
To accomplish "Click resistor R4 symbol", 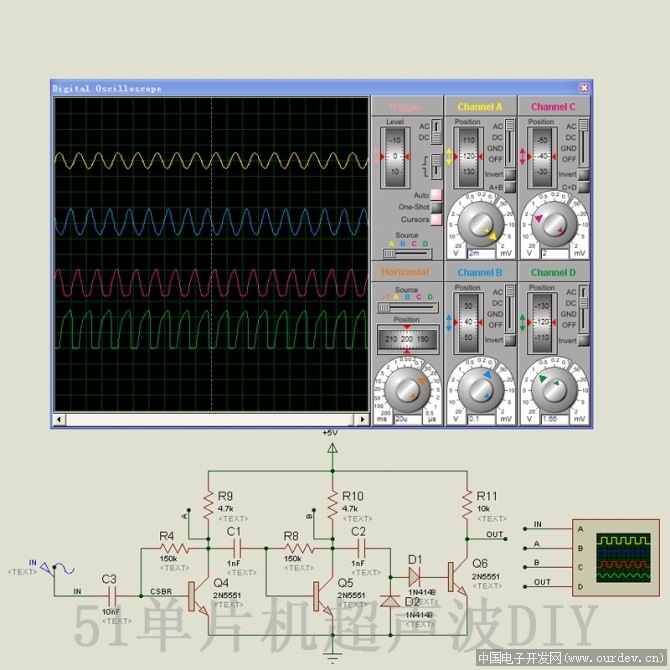I will click(x=174, y=548).
